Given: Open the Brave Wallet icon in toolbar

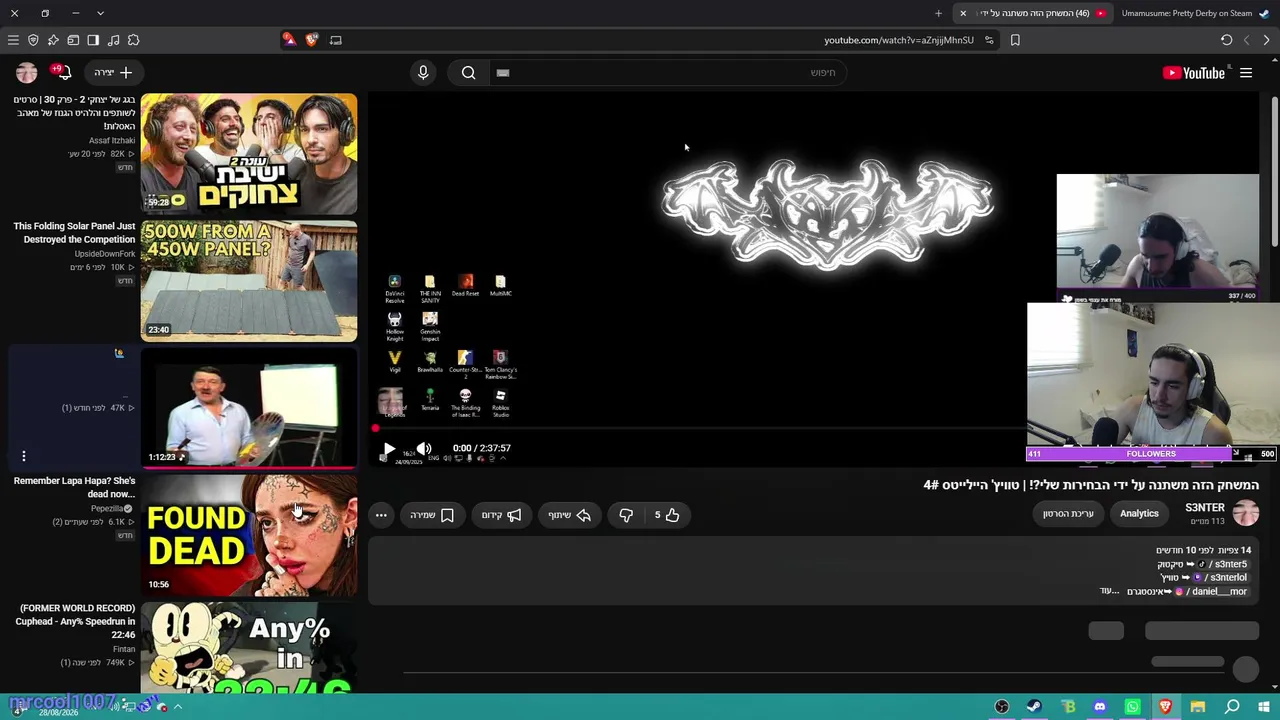Looking at the screenshot, I should [x=73, y=40].
